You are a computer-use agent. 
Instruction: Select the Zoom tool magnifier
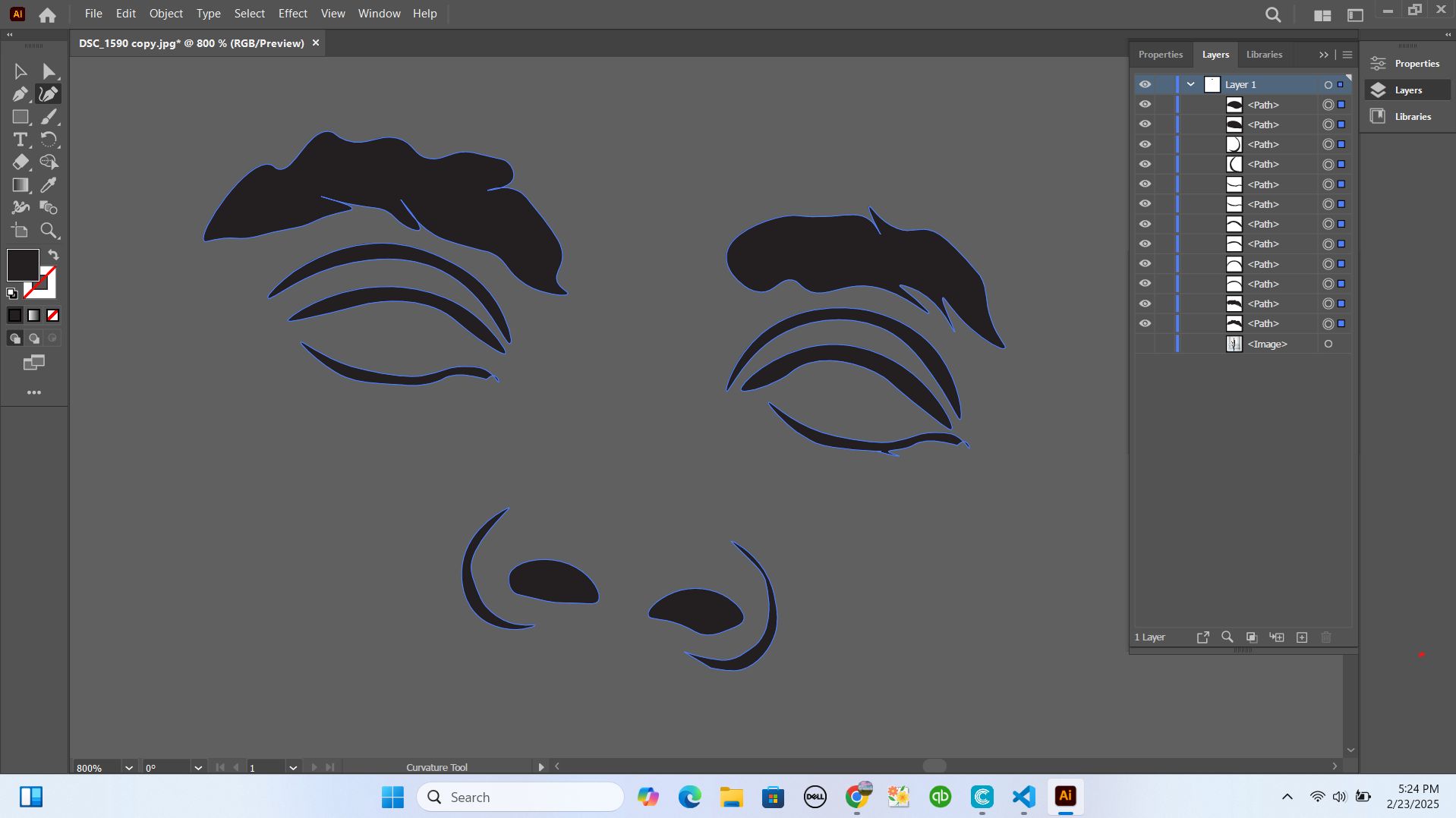click(49, 231)
